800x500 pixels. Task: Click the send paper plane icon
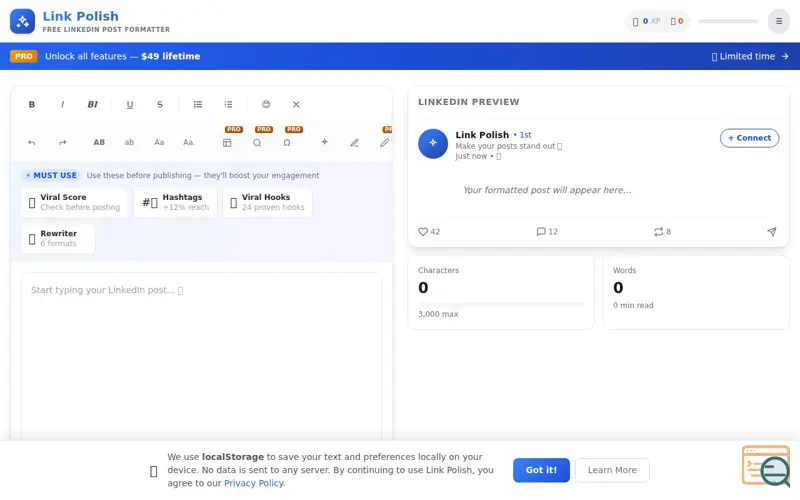point(771,232)
